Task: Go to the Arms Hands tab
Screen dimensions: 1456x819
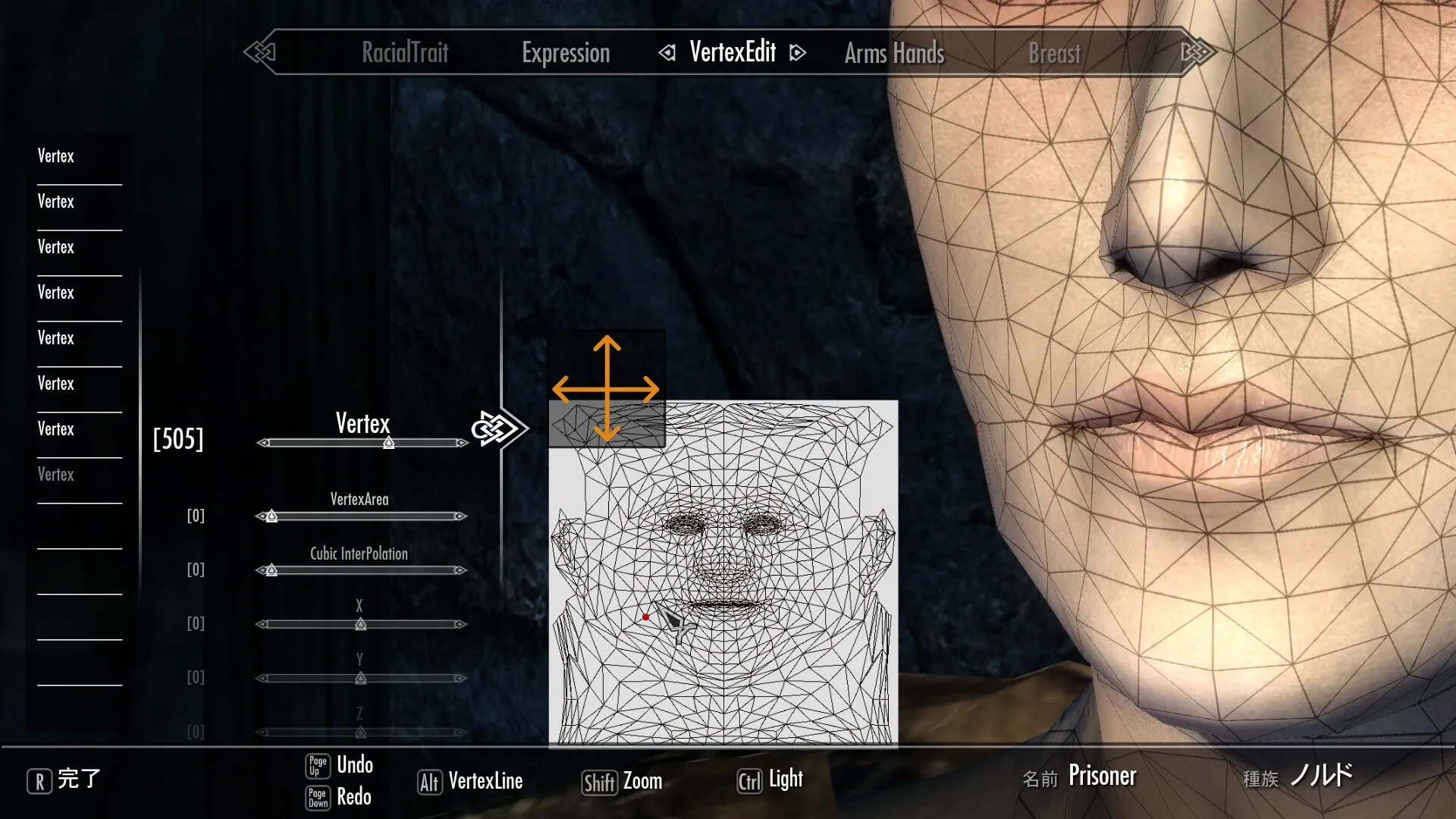Action: coord(894,54)
